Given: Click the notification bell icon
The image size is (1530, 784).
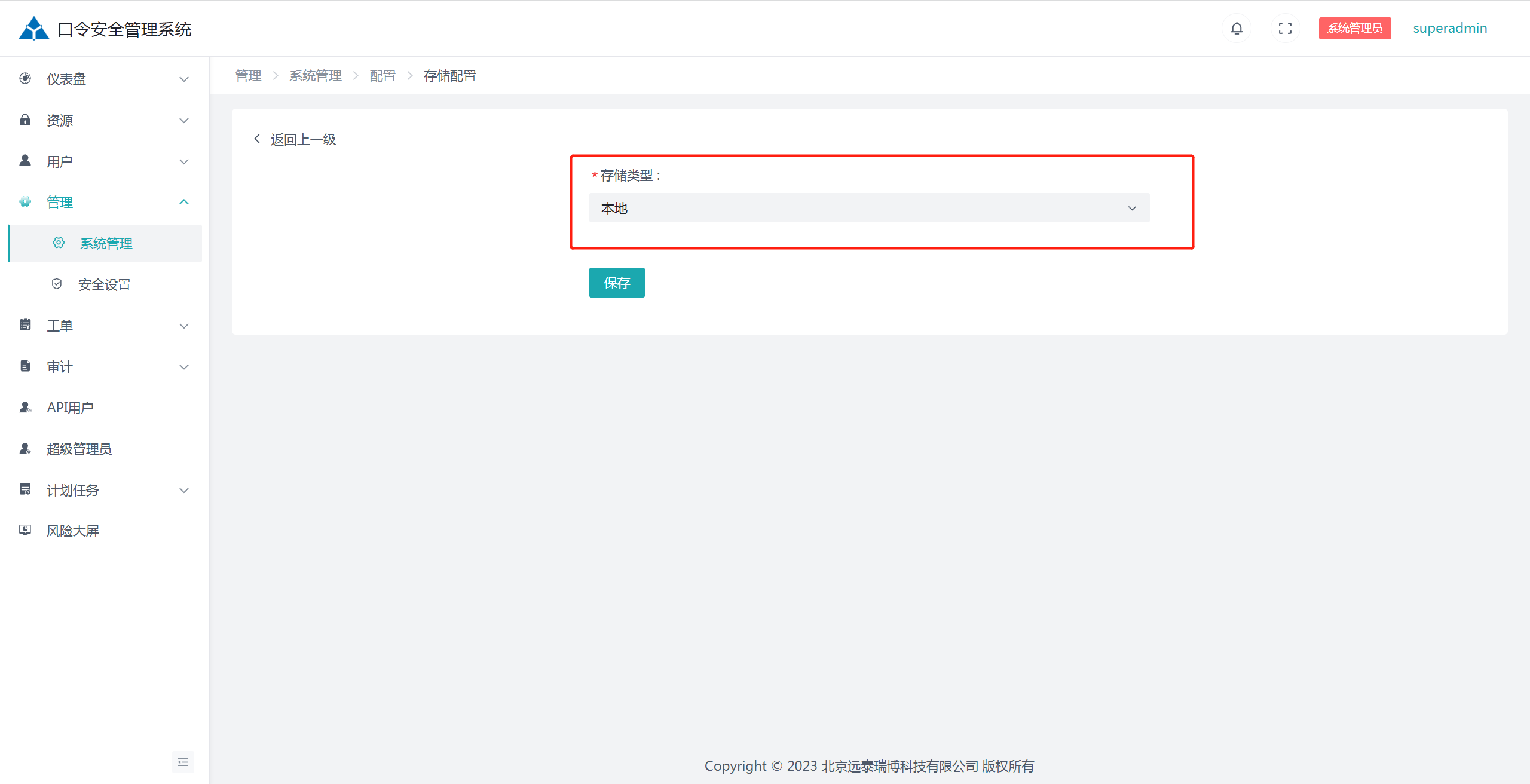Looking at the screenshot, I should click(x=1237, y=28).
